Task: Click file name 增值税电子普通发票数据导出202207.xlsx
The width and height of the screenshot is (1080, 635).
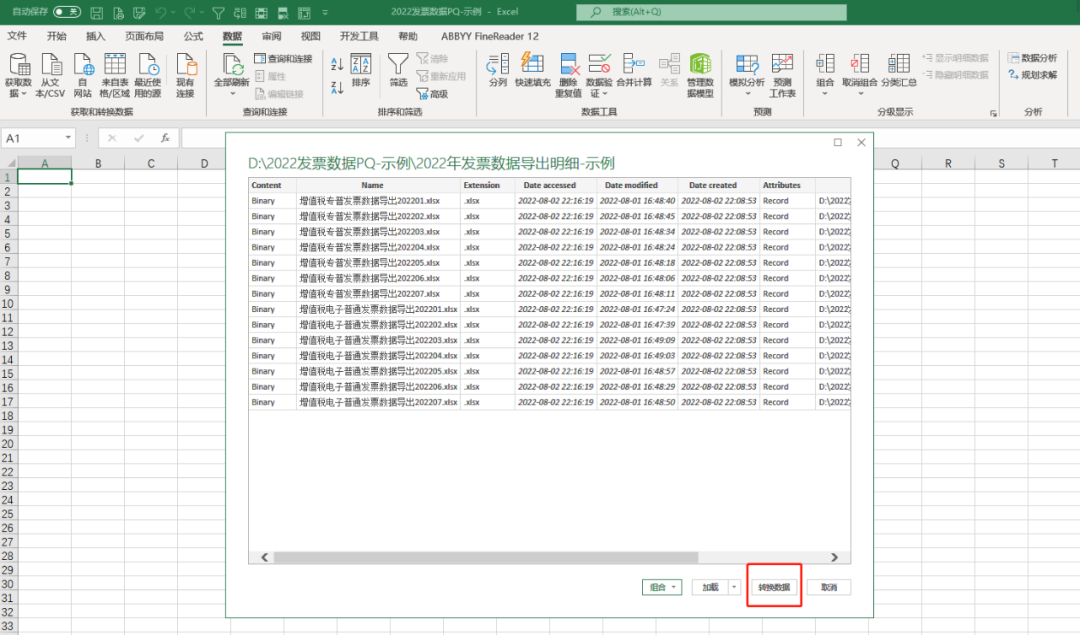Action: click(x=378, y=402)
